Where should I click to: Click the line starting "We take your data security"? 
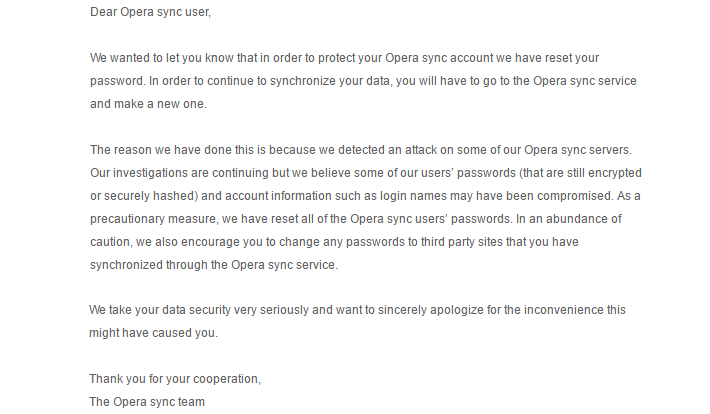pyautogui.click(x=357, y=310)
